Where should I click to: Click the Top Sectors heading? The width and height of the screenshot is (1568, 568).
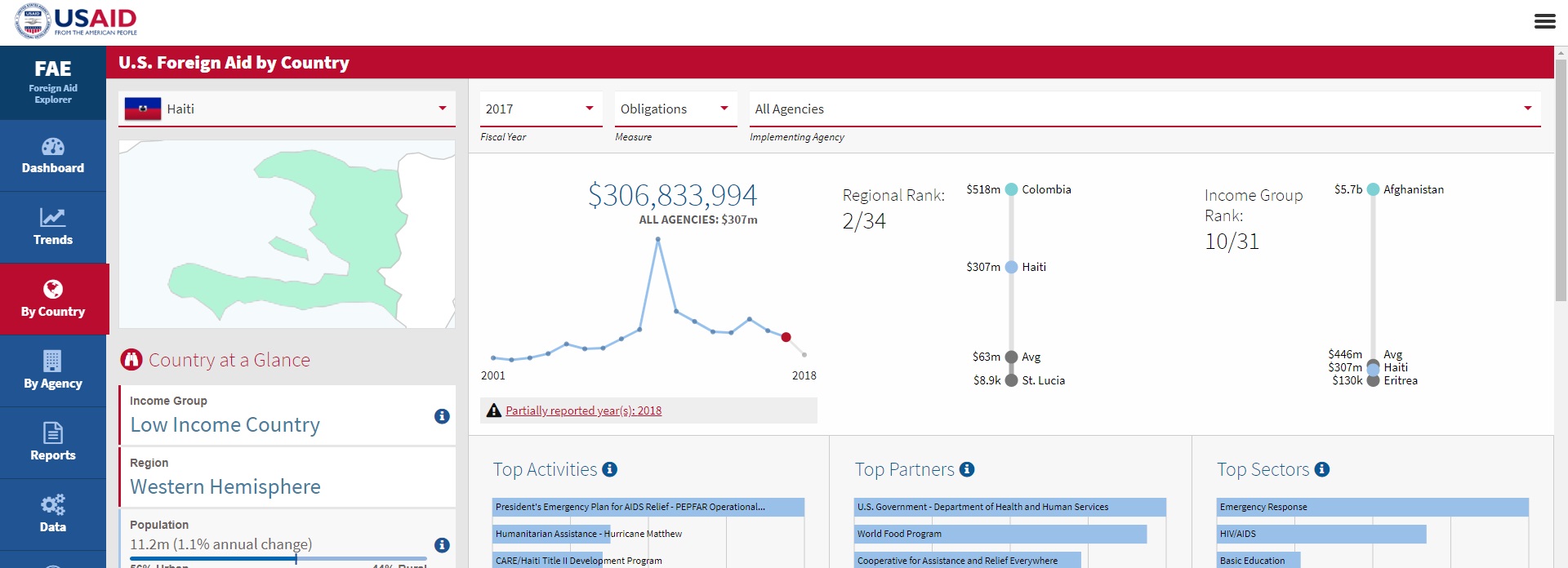pyautogui.click(x=1263, y=469)
